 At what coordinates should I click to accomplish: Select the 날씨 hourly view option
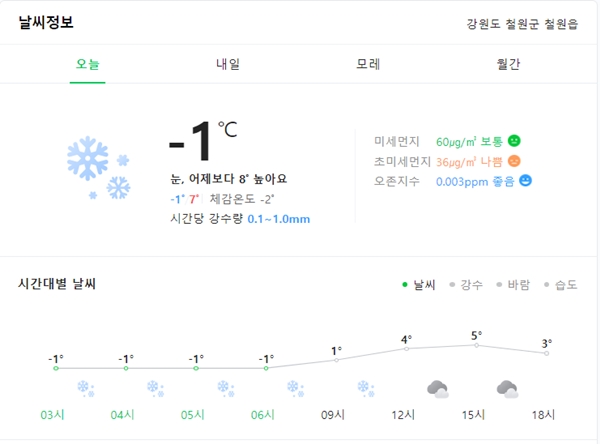pyautogui.click(x=419, y=285)
